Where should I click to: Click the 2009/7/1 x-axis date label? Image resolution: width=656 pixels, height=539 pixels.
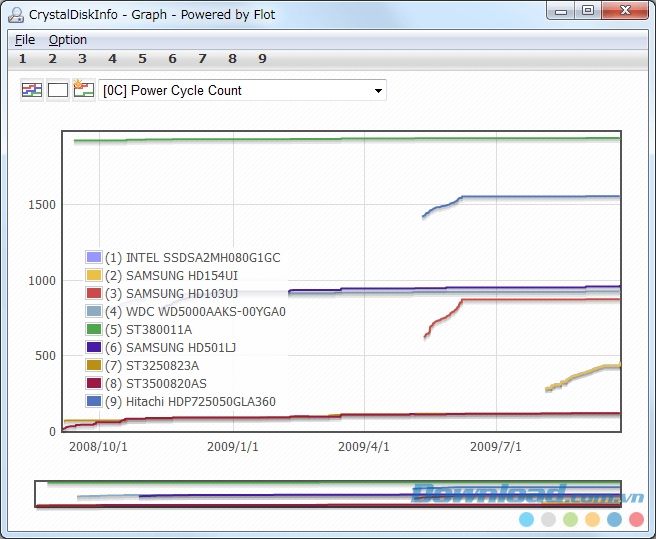click(x=496, y=447)
